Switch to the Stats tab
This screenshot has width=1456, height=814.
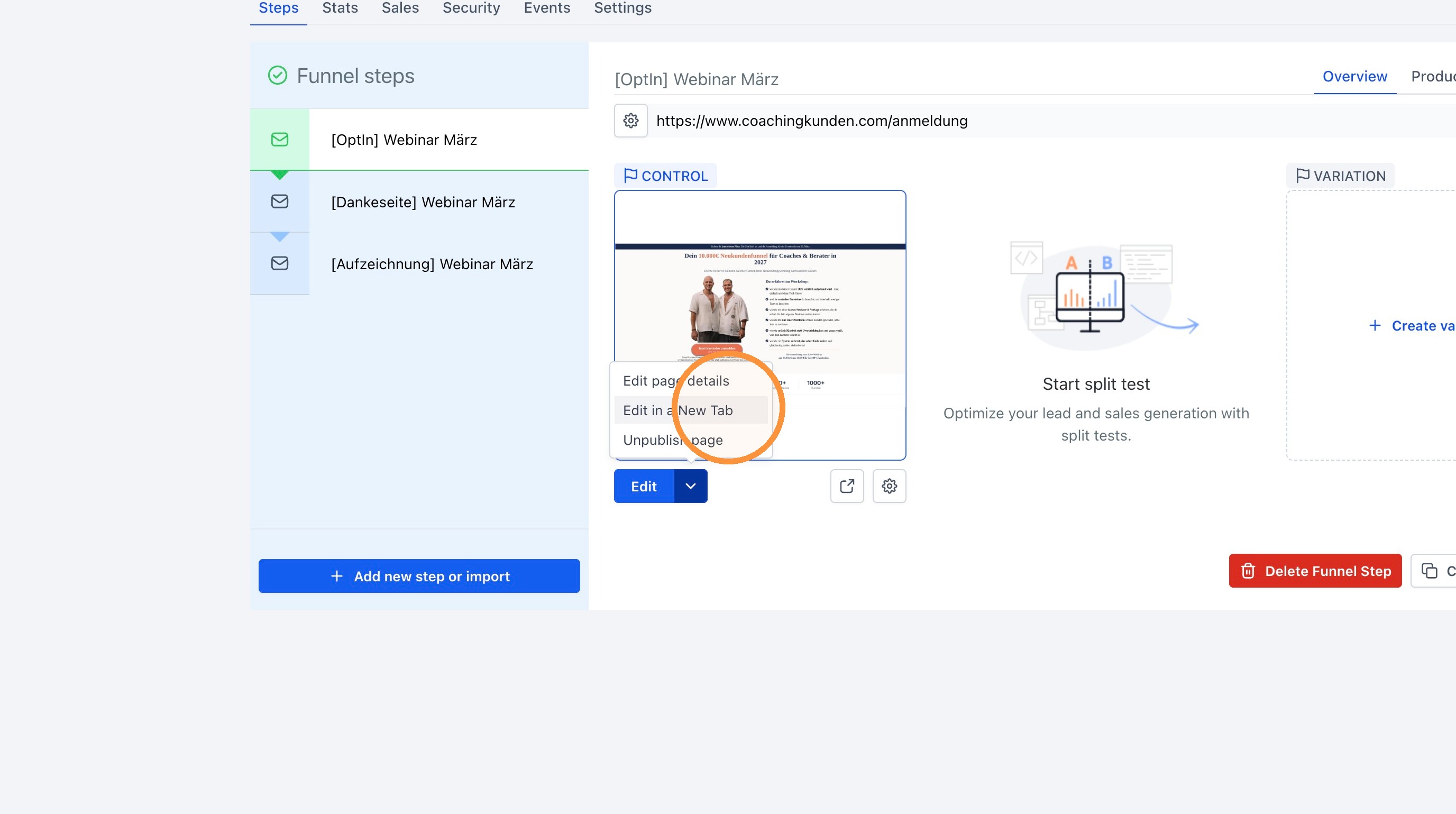pyautogui.click(x=340, y=8)
